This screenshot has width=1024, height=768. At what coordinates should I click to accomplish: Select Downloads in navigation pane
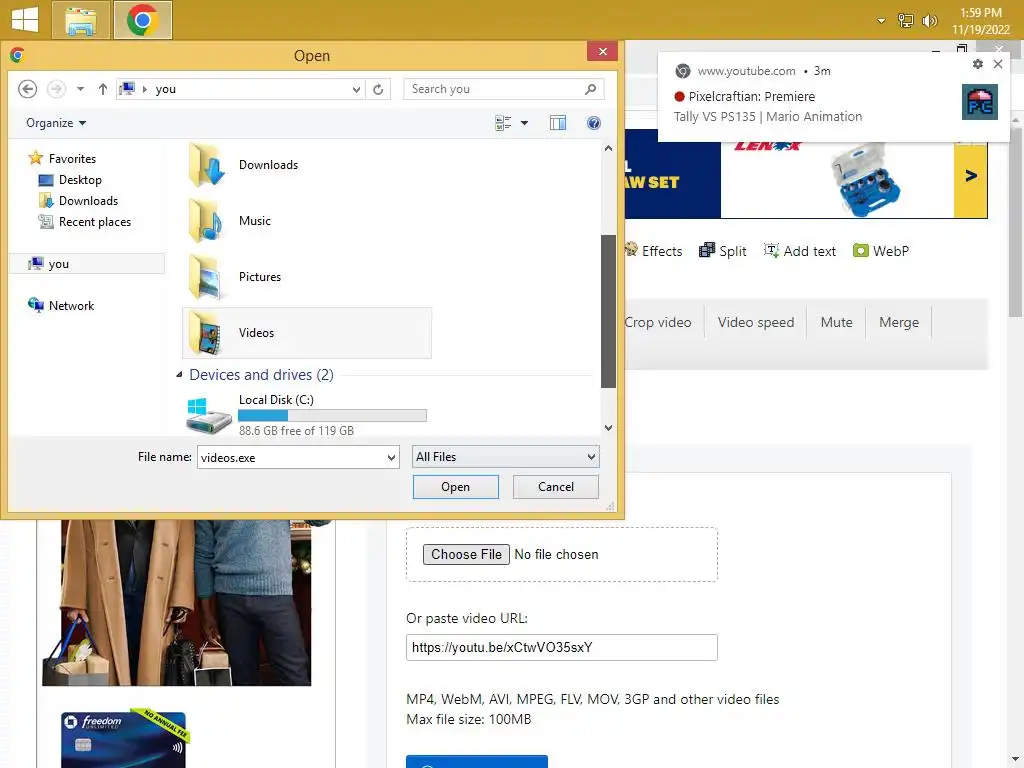tap(79, 200)
